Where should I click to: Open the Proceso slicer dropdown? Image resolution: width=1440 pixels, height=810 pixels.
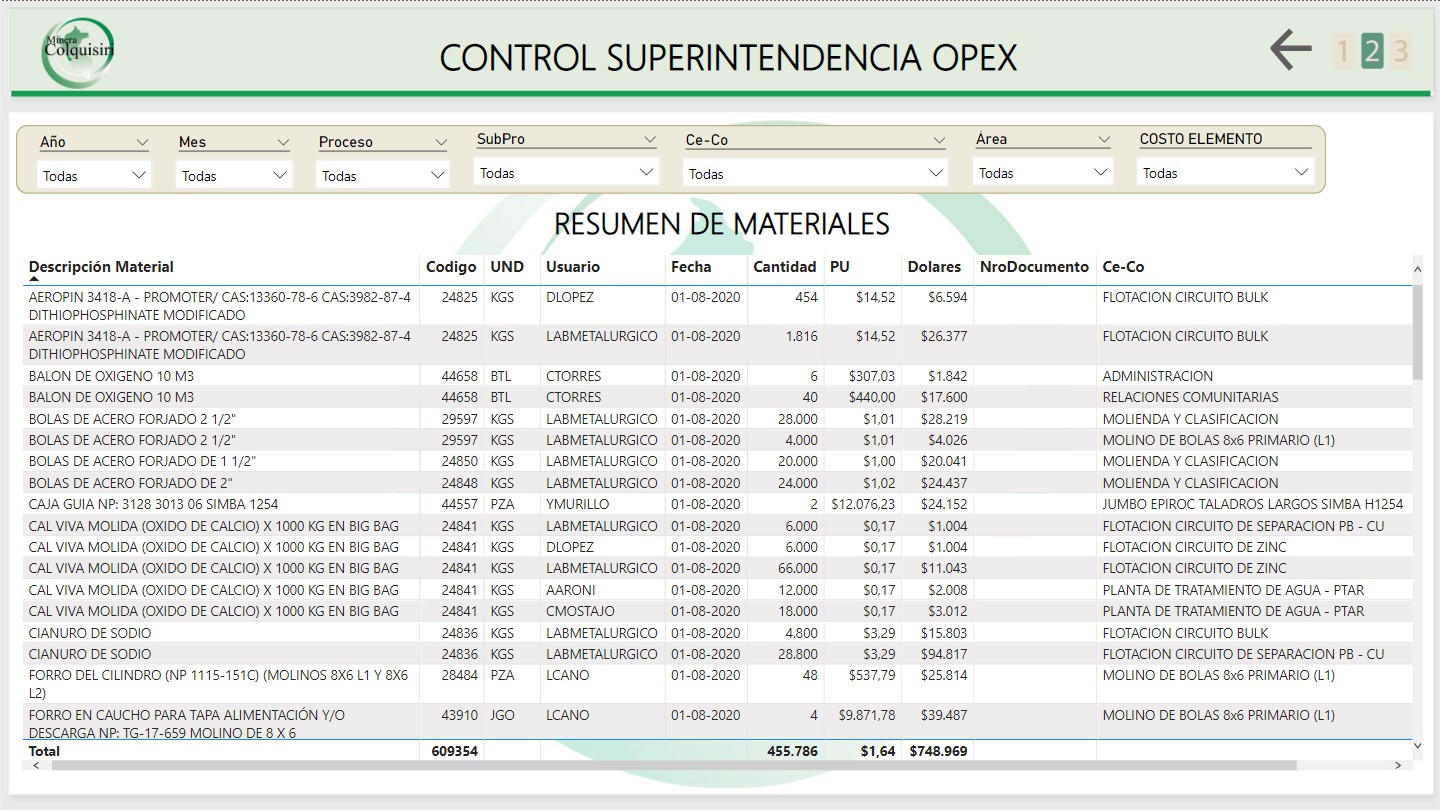[382, 175]
